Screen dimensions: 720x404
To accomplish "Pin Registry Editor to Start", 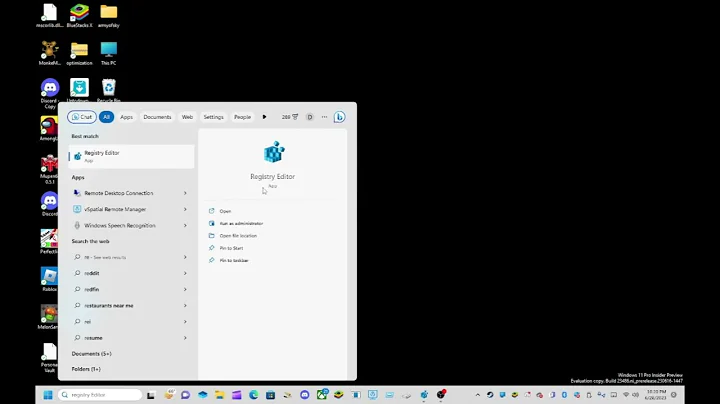I will point(231,248).
